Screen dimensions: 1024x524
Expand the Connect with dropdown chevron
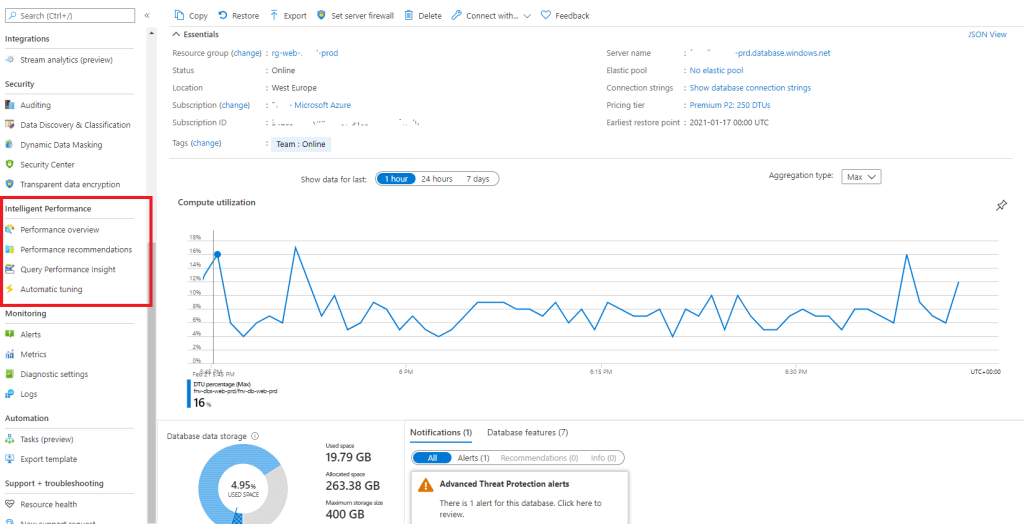[527, 16]
